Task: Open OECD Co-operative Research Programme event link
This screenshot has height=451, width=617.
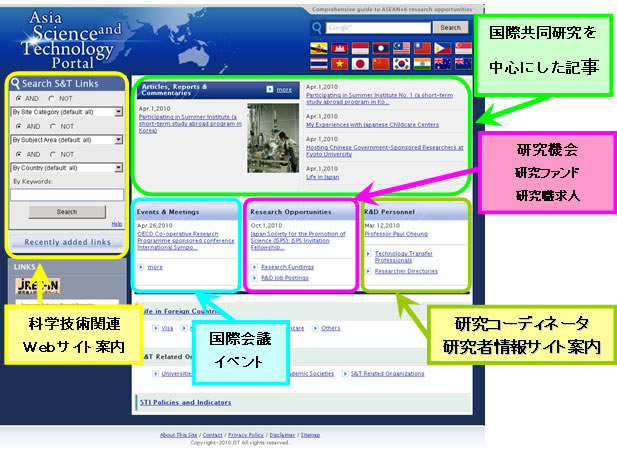Action: [186, 240]
